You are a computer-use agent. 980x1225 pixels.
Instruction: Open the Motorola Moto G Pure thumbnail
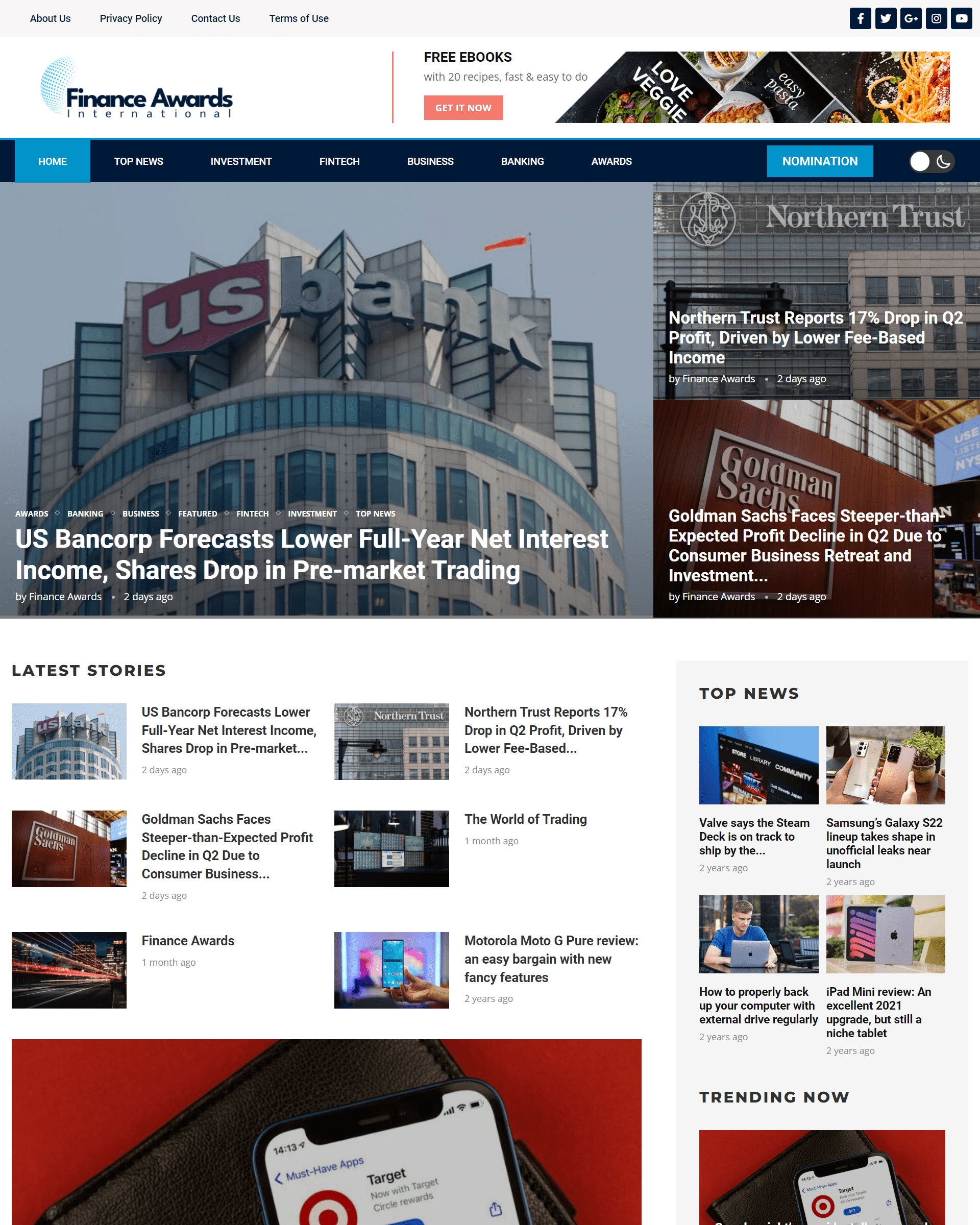pyautogui.click(x=391, y=970)
